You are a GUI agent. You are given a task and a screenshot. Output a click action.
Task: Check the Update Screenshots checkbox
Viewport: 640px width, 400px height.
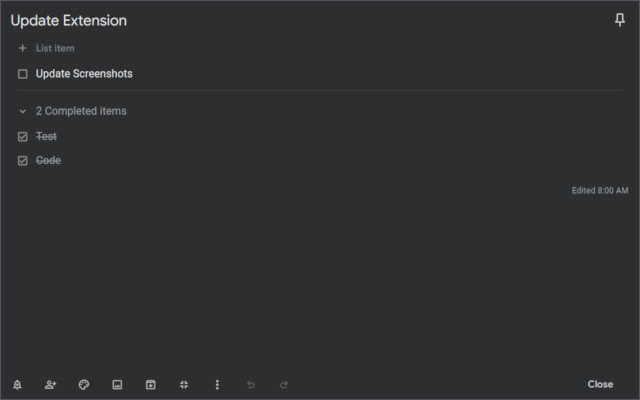23,74
